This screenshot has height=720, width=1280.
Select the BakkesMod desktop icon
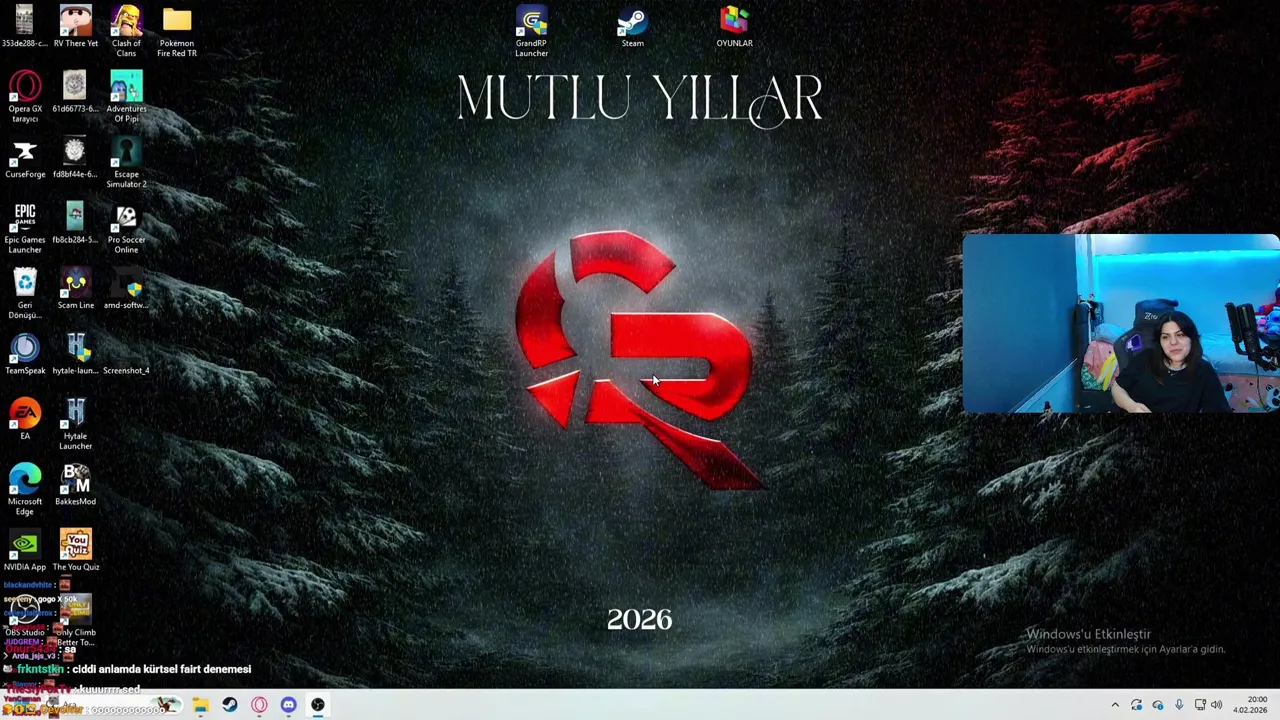[75, 485]
